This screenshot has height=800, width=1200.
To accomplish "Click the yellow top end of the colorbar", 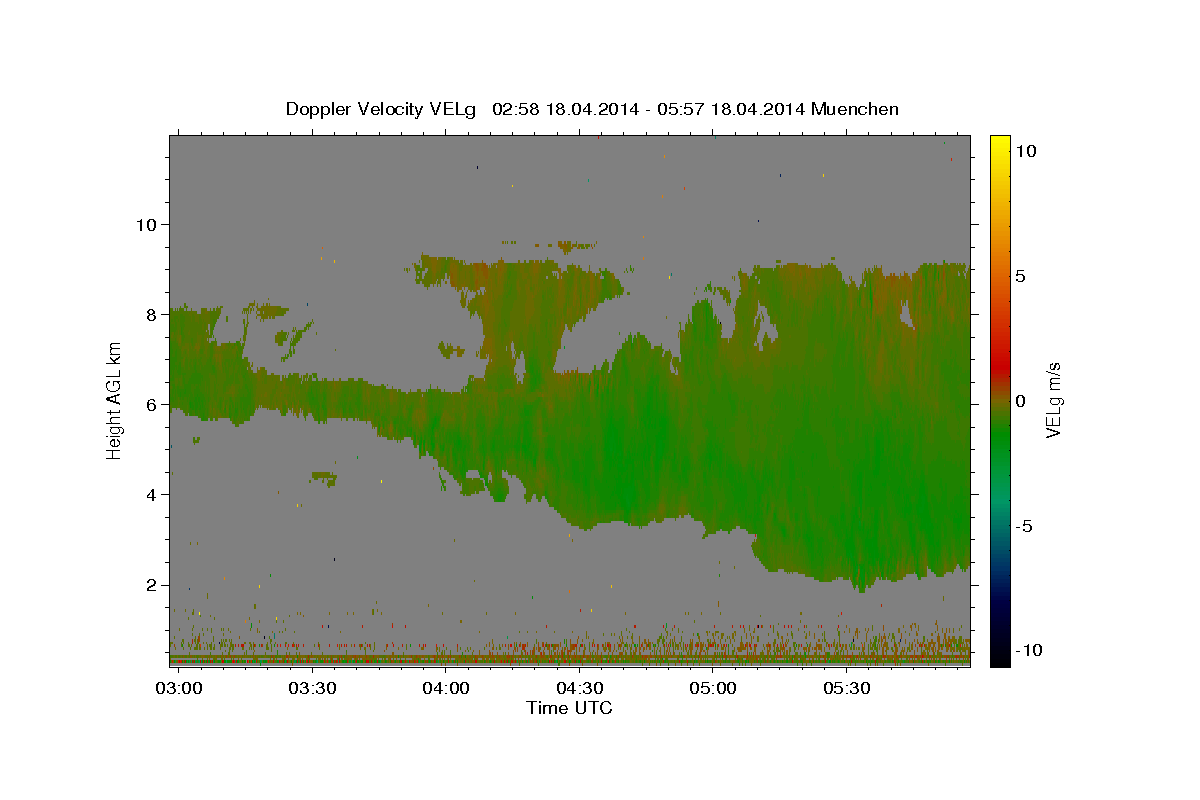I will [1000, 142].
